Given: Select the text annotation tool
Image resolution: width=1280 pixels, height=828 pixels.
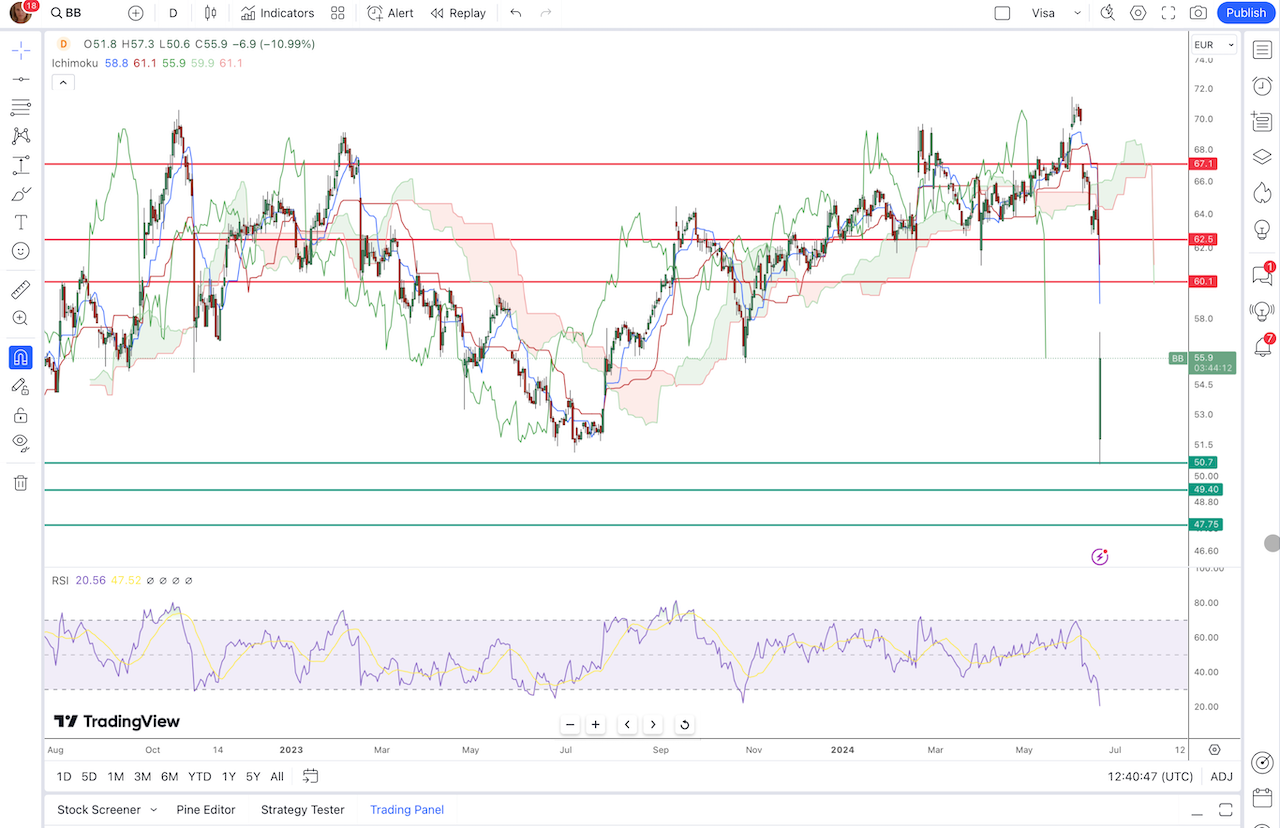Looking at the screenshot, I should (x=20, y=222).
